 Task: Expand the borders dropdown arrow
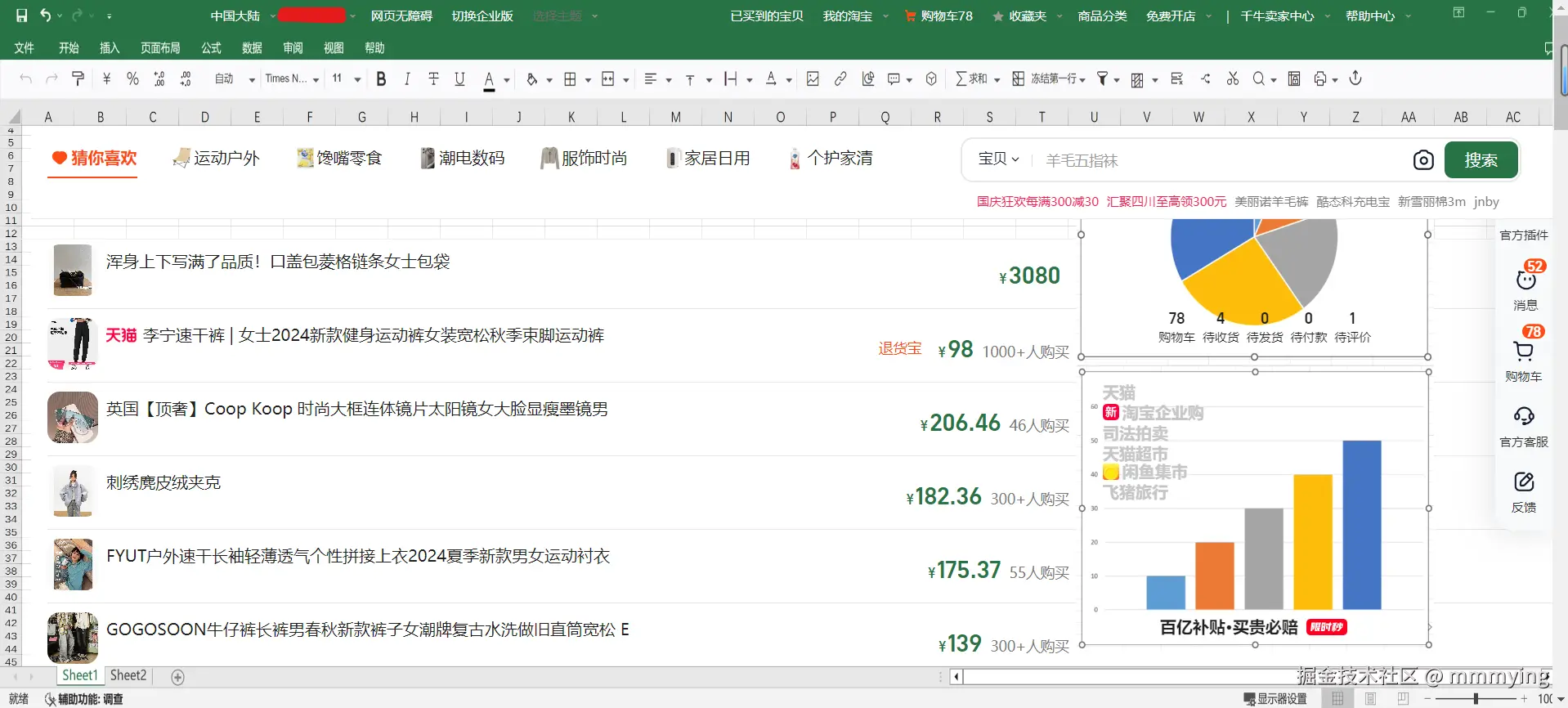tap(586, 79)
